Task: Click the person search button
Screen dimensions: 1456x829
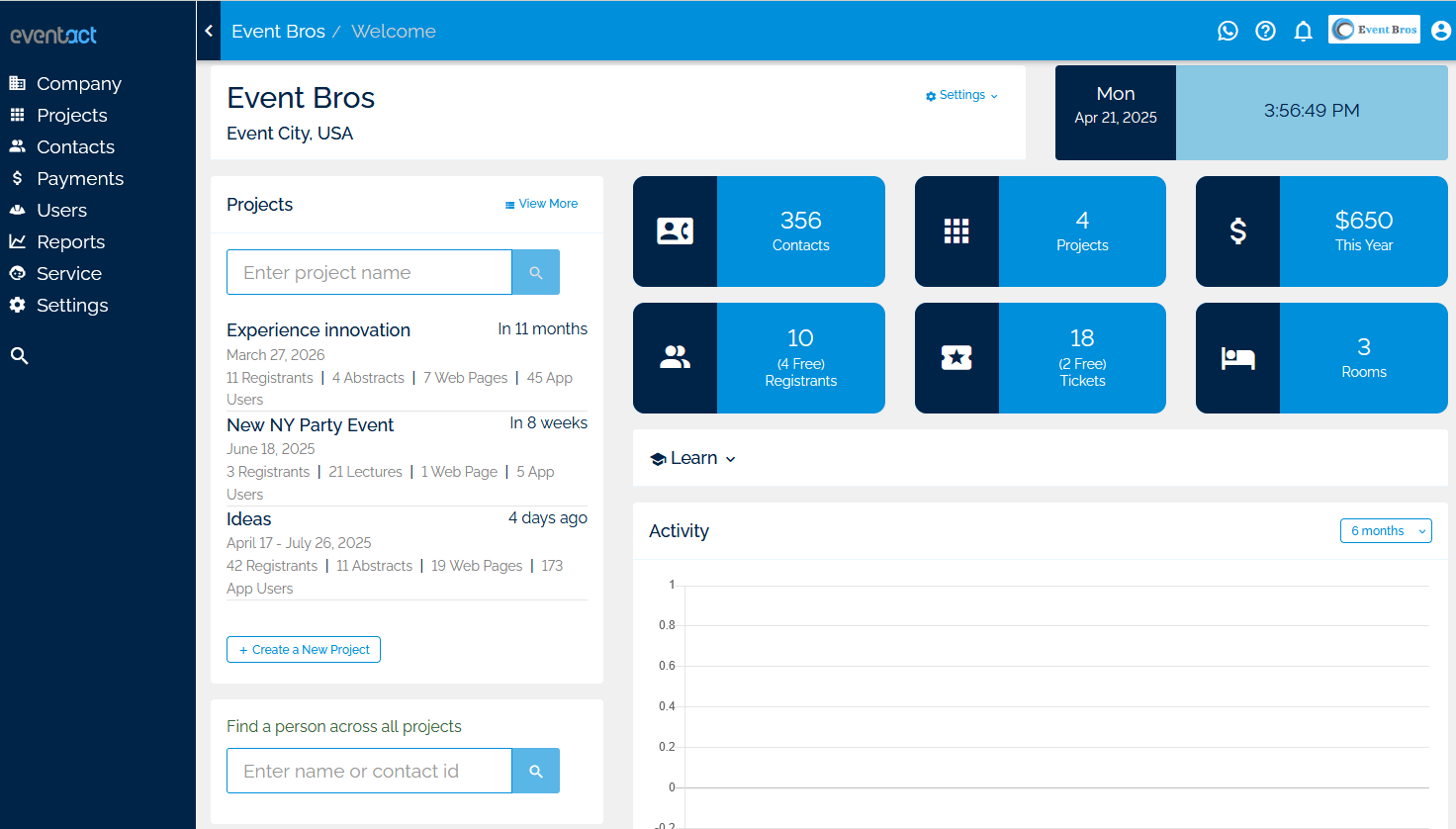Action: click(x=536, y=771)
